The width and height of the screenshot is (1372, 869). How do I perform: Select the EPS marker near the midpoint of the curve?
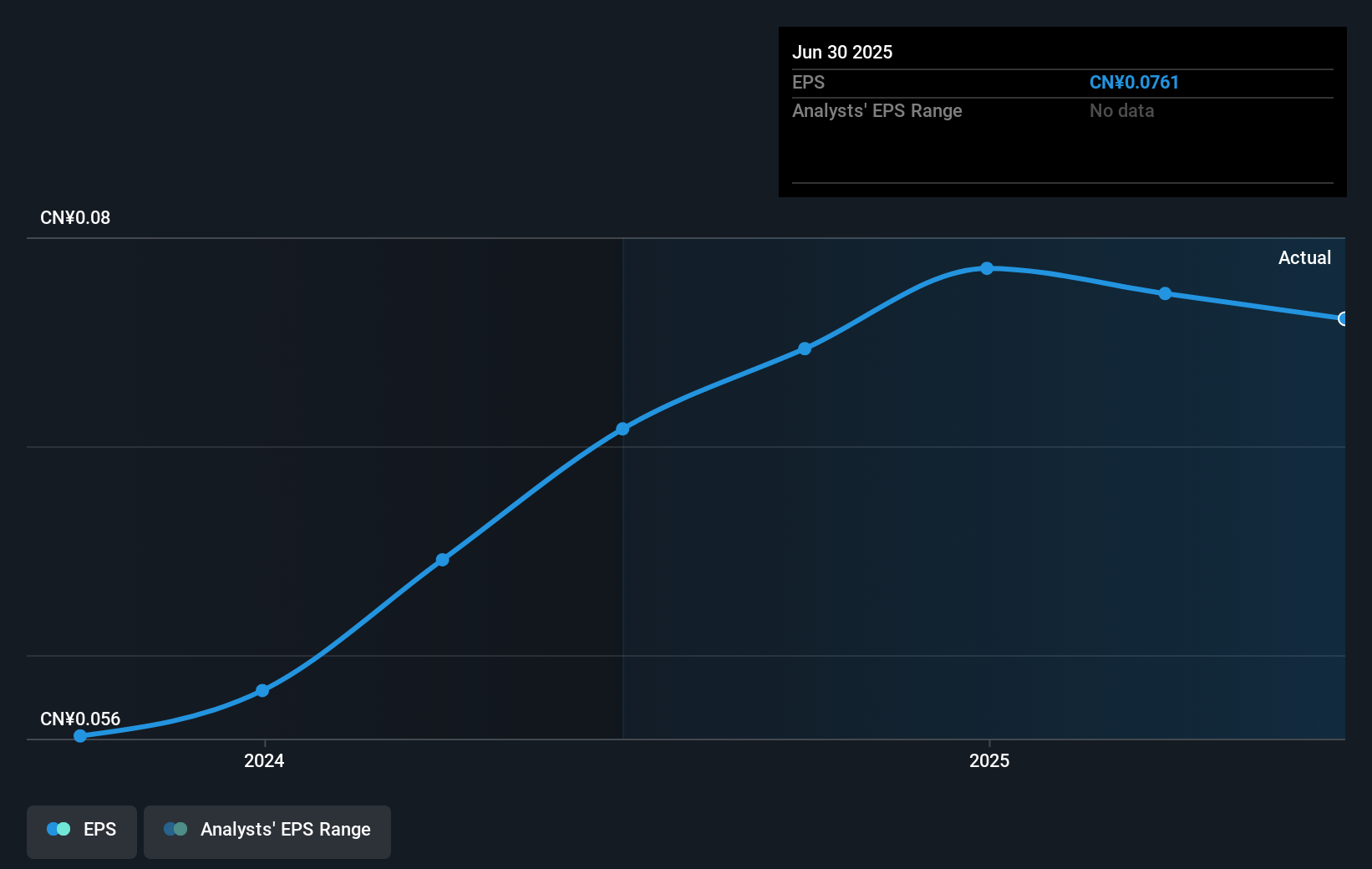click(x=623, y=428)
